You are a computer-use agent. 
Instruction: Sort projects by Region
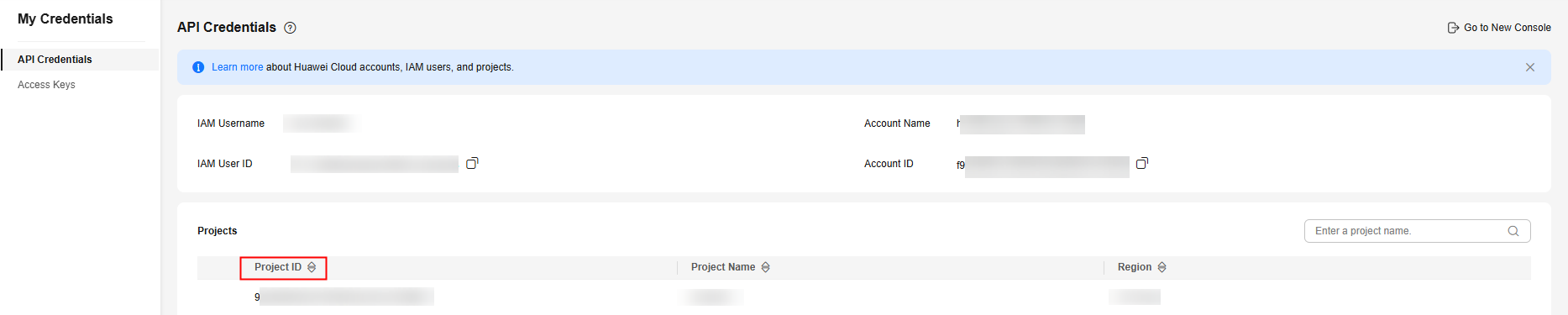1162,267
